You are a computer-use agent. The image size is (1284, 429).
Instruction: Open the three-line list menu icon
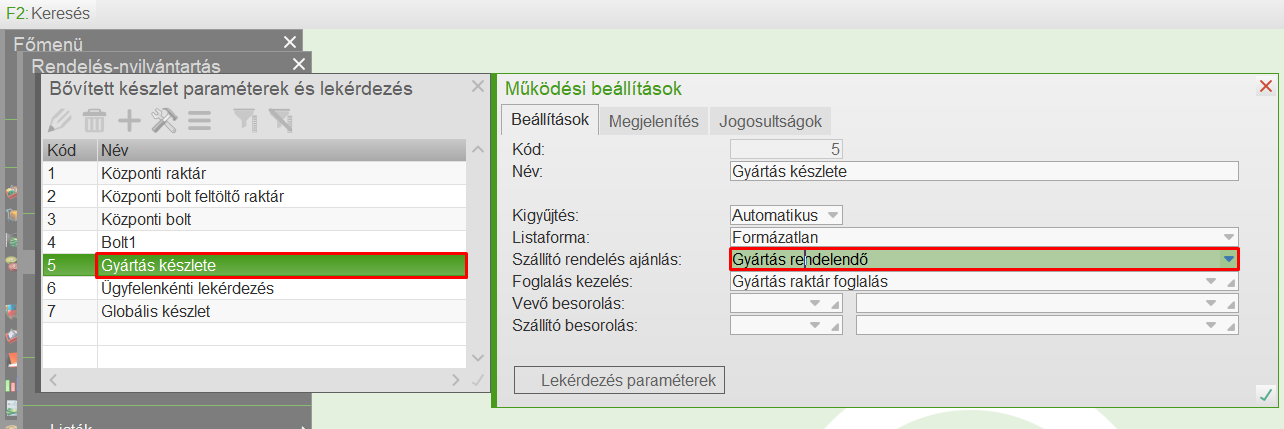coord(199,121)
